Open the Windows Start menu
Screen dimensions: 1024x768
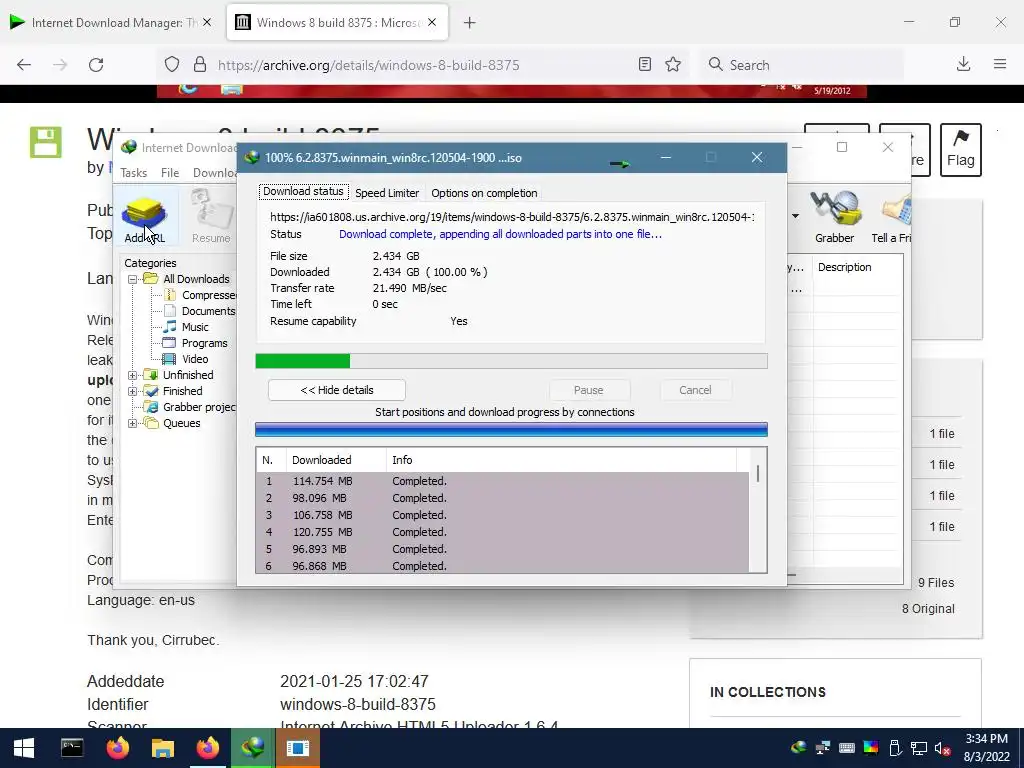click(24, 748)
